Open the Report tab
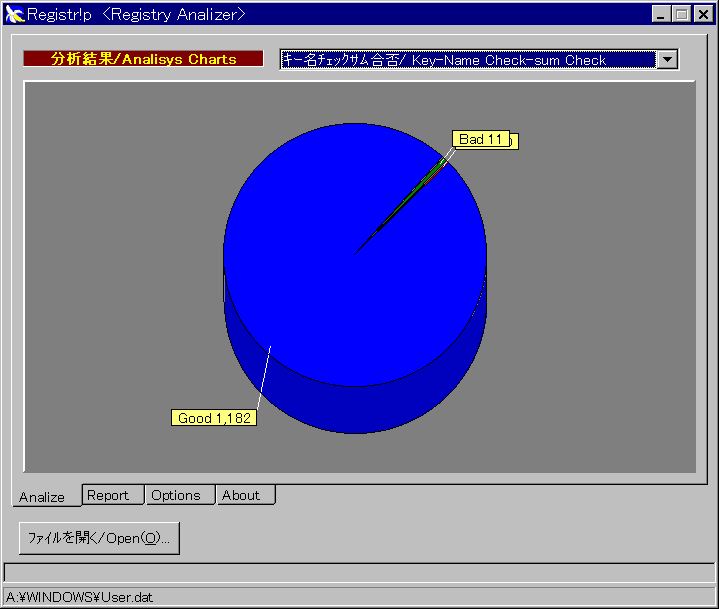This screenshot has width=719, height=609. coord(108,495)
